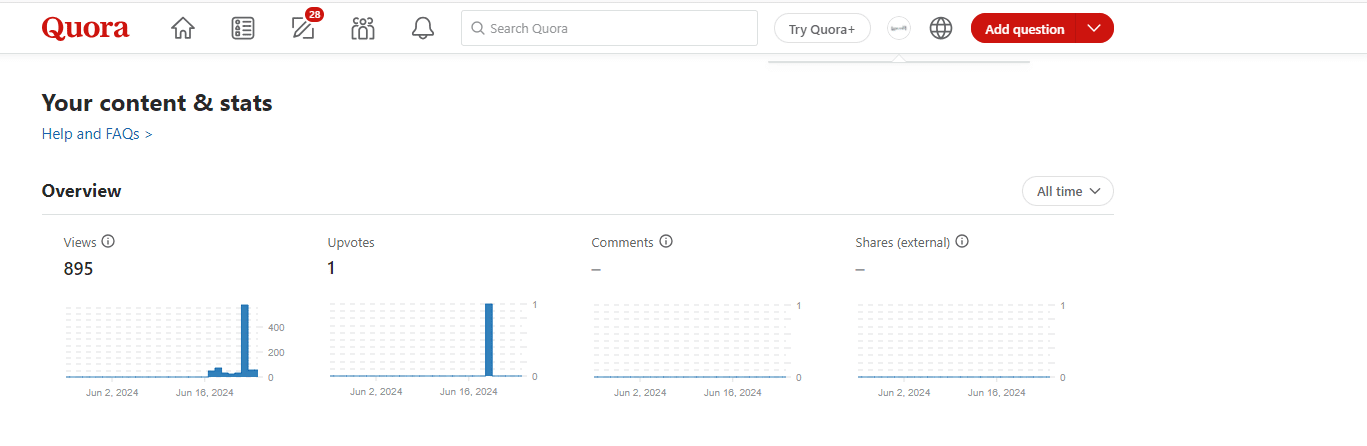Expand the arrow next to Add question
This screenshot has width=1367, height=446.
click(x=1094, y=29)
